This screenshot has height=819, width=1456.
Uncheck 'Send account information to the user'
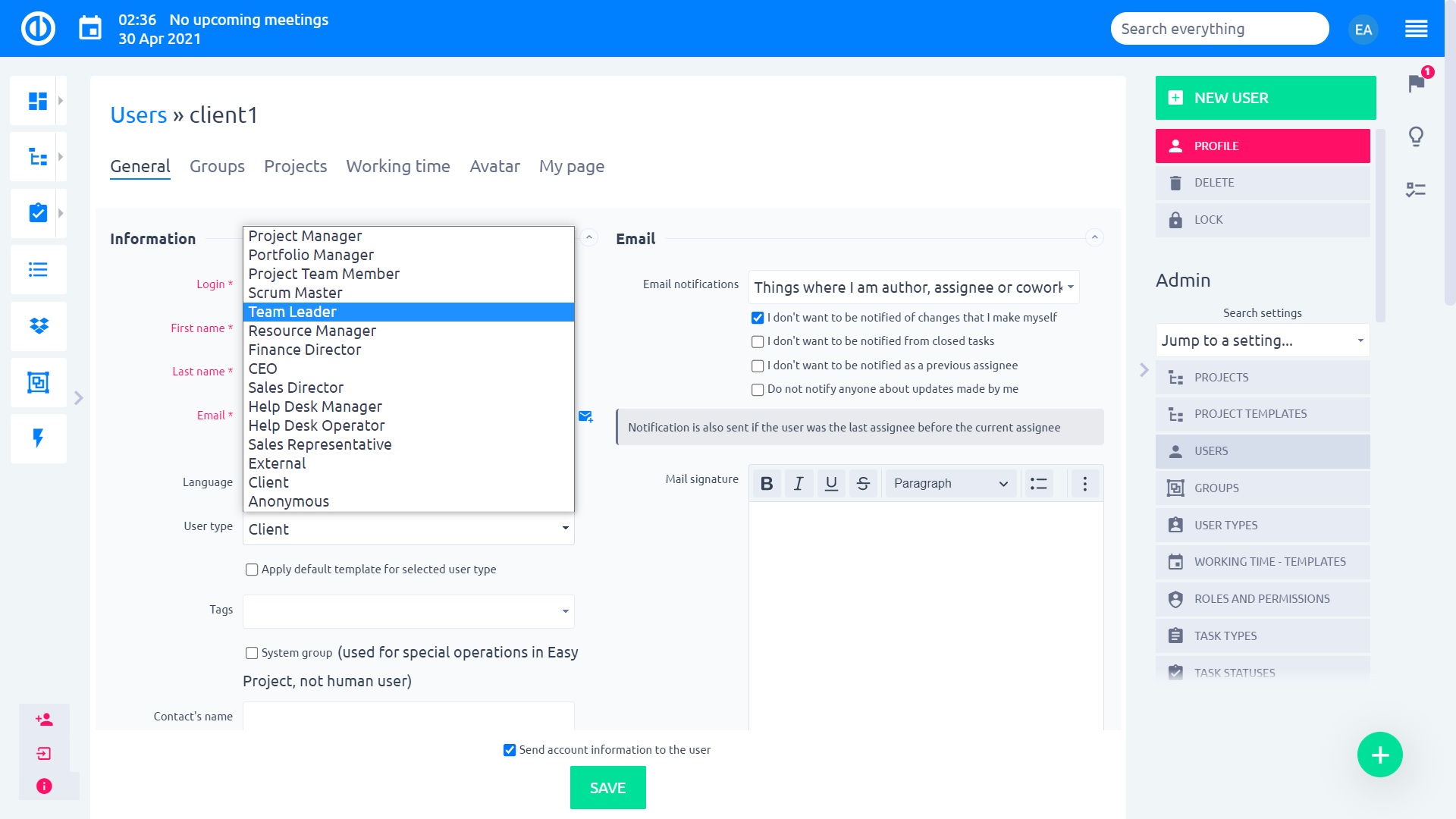point(510,750)
